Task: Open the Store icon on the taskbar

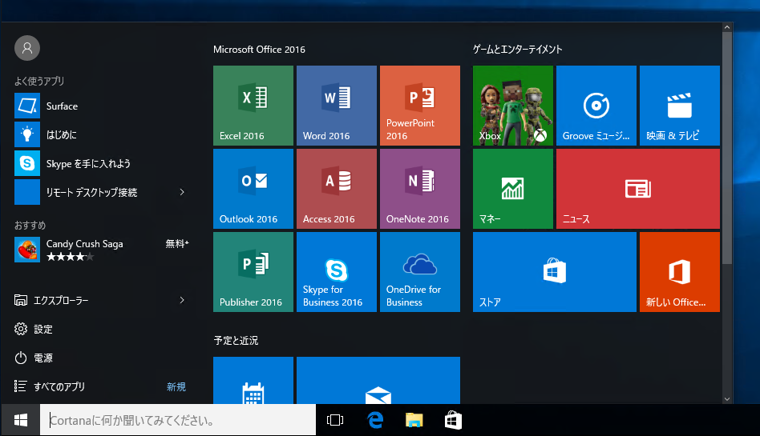Action: pyautogui.click(x=453, y=420)
